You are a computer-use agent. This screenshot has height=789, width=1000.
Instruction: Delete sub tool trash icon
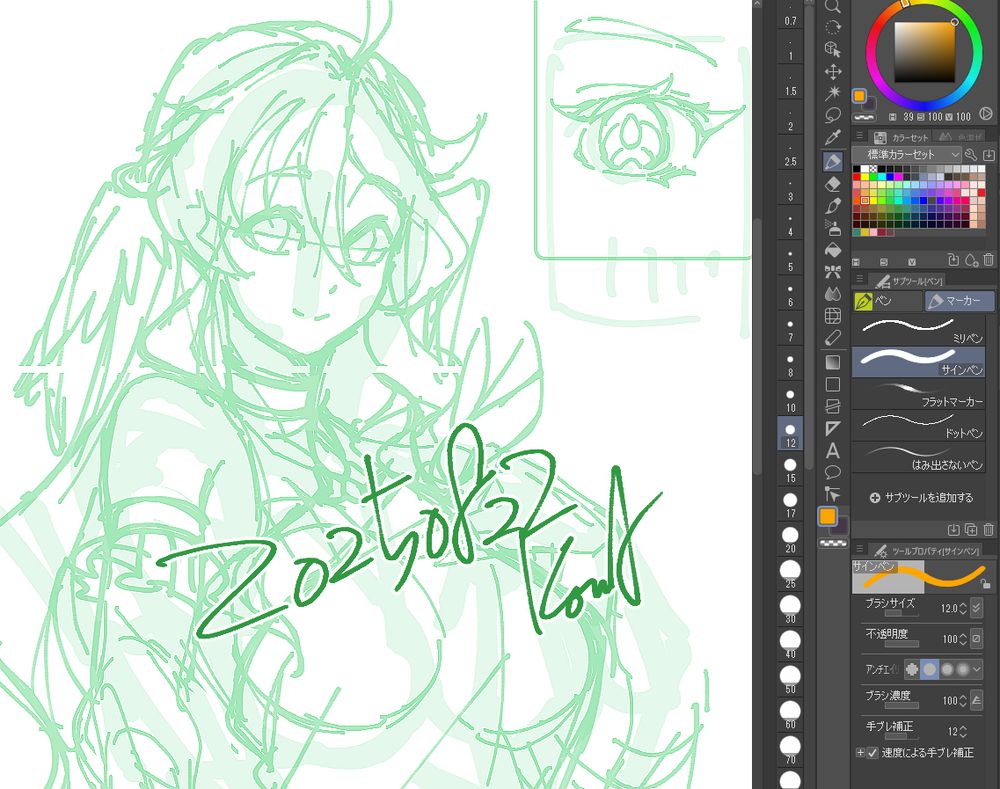[x=989, y=529]
